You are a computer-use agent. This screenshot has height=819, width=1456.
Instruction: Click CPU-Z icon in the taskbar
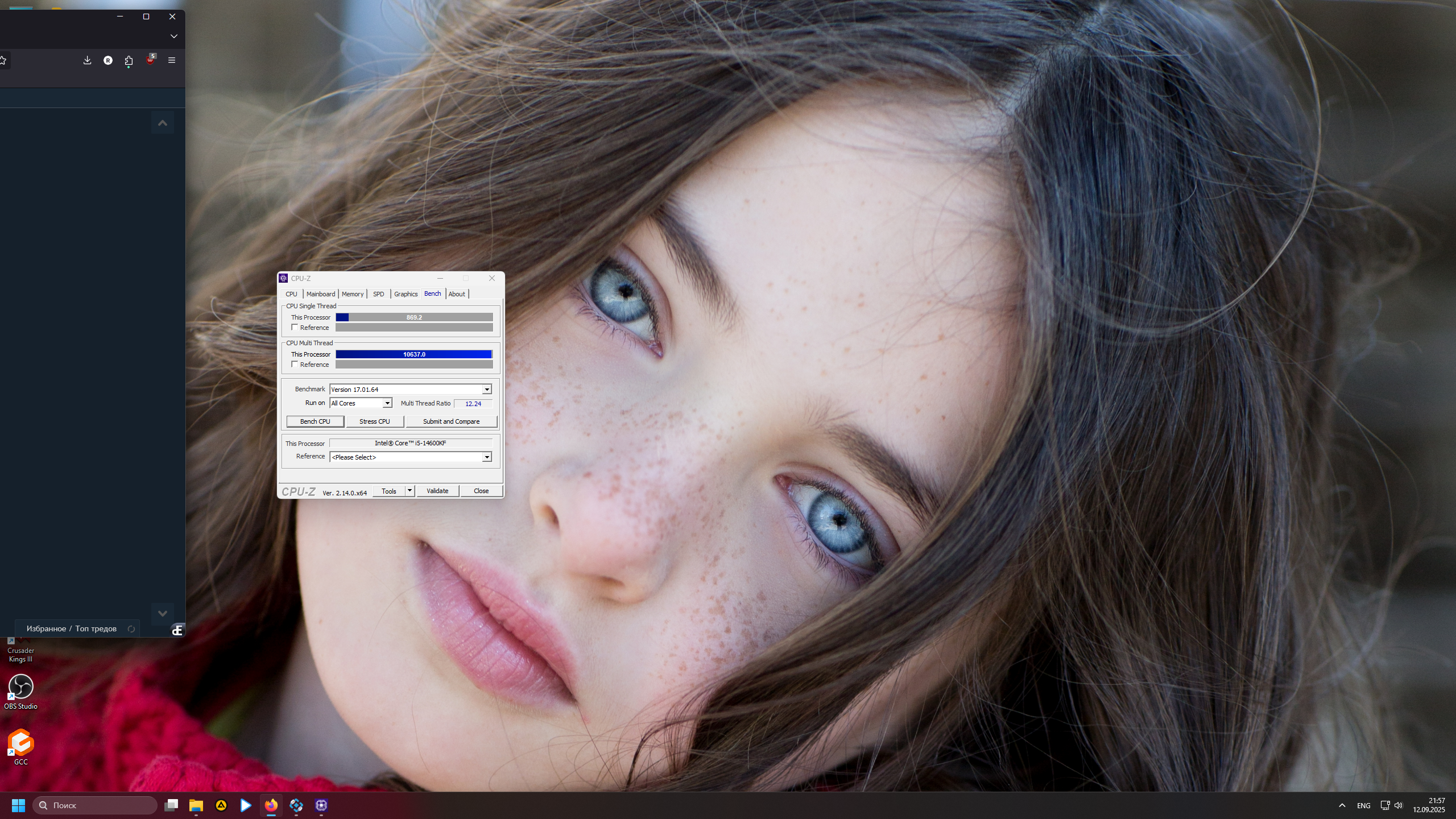pyautogui.click(x=321, y=805)
